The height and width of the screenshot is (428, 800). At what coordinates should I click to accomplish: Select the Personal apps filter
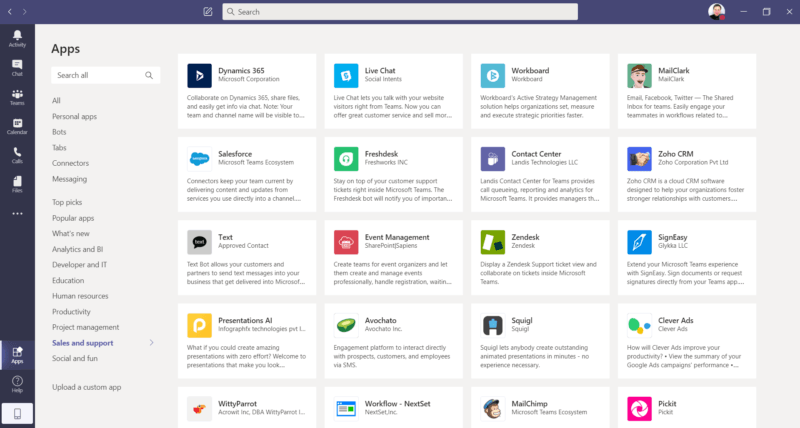[74, 116]
